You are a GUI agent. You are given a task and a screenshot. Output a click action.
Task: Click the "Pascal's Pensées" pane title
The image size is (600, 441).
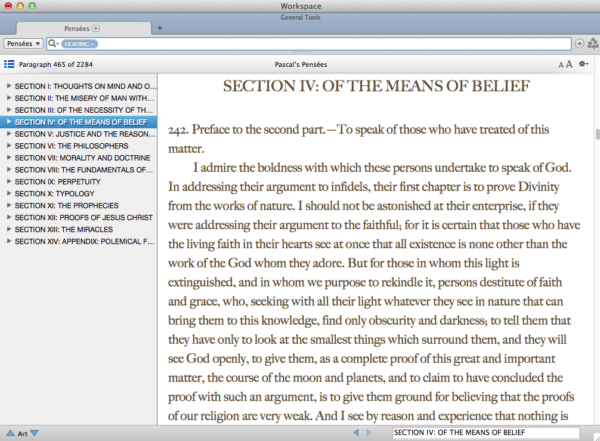301,64
